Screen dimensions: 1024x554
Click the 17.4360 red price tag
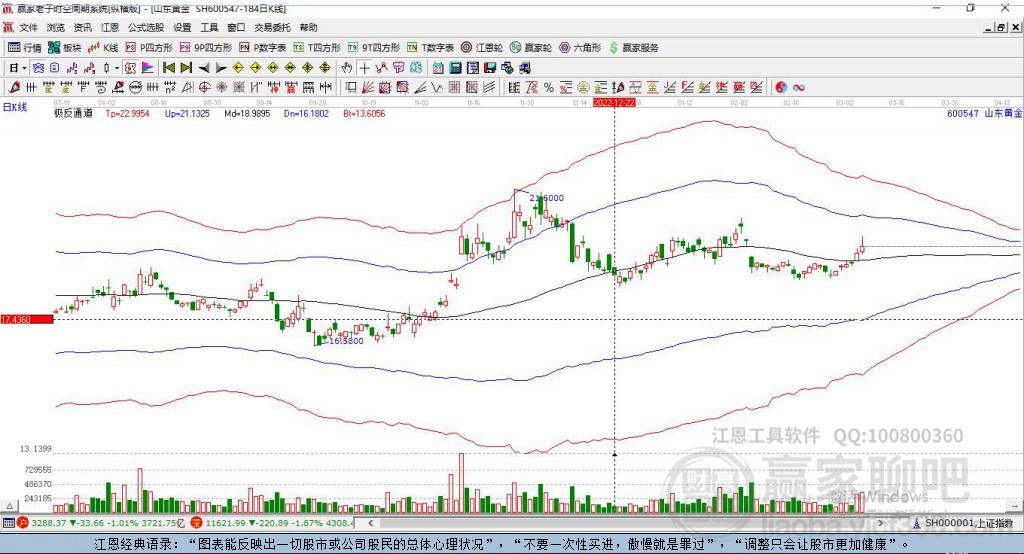point(27,319)
